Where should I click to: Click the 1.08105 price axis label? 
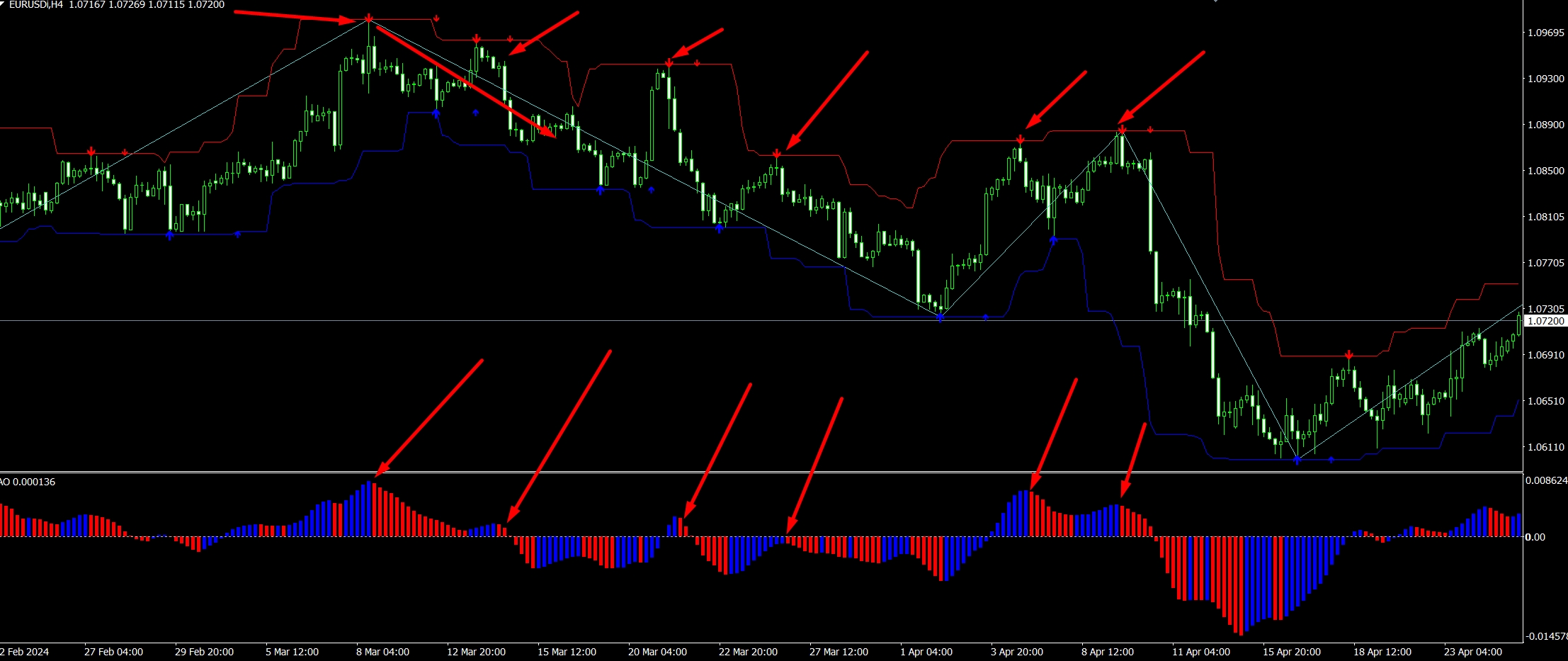point(1546,217)
